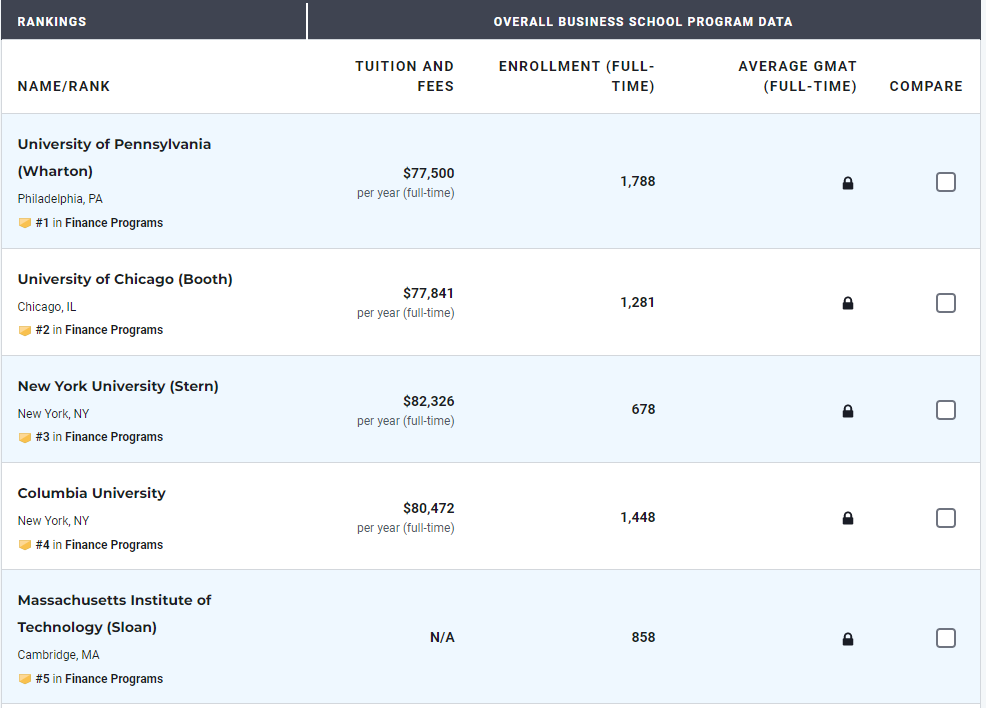Click the Cambridge, MA location text

(x=58, y=655)
